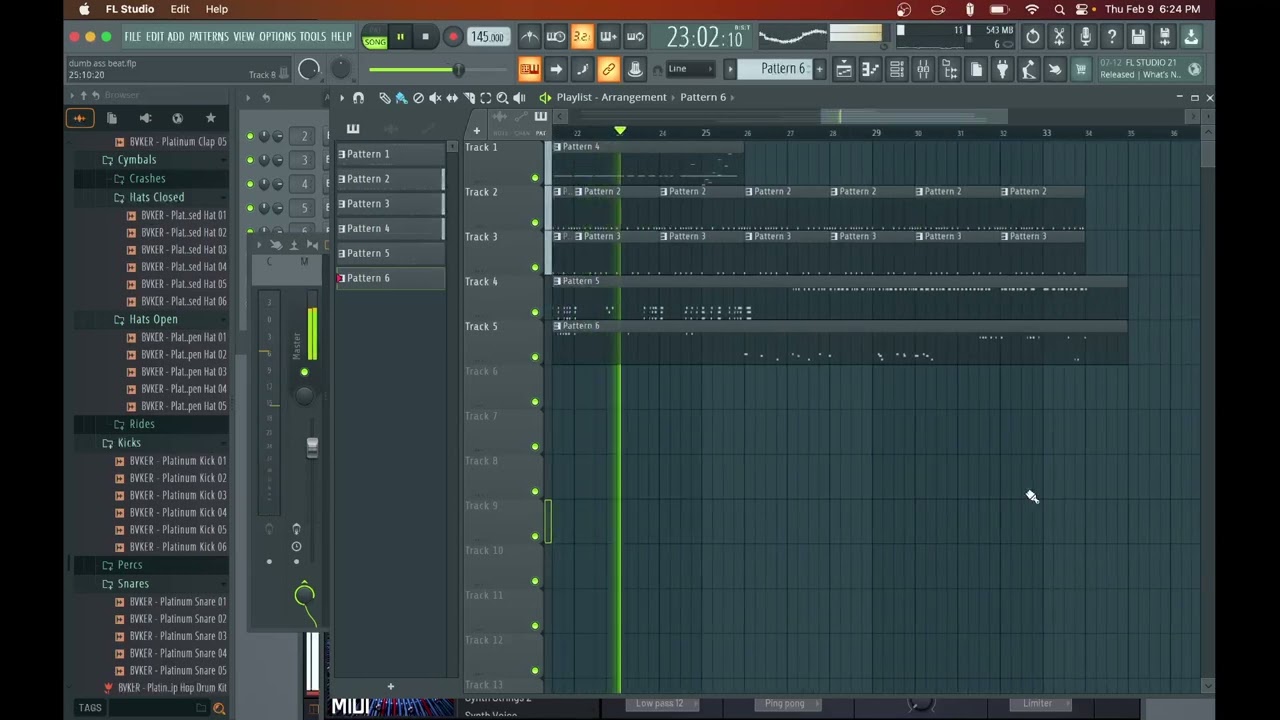Click the question mark help icon

click(1112, 37)
